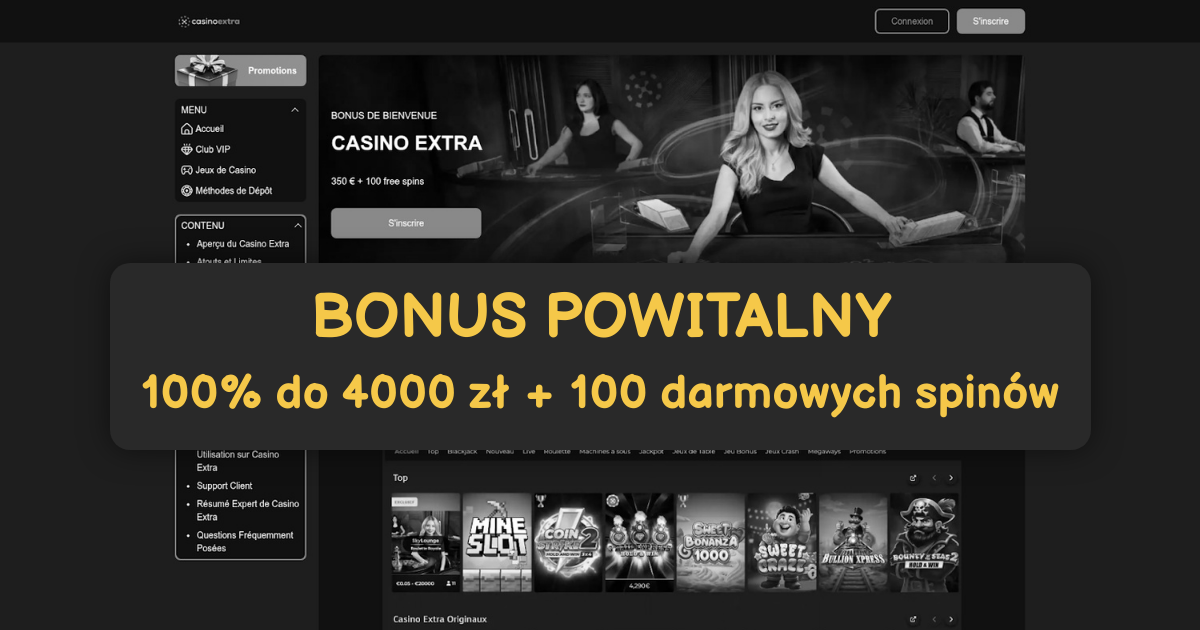The height and width of the screenshot is (630, 1200).
Task: Open the Top section external link icon
Action: pyautogui.click(x=913, y=478)
